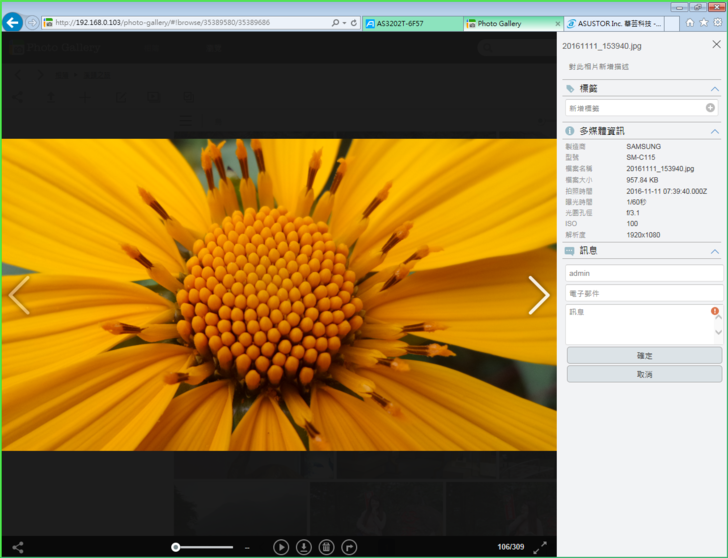The image size is (728, 558).
Task: Go to the next photo
Action: pos(538,295)
